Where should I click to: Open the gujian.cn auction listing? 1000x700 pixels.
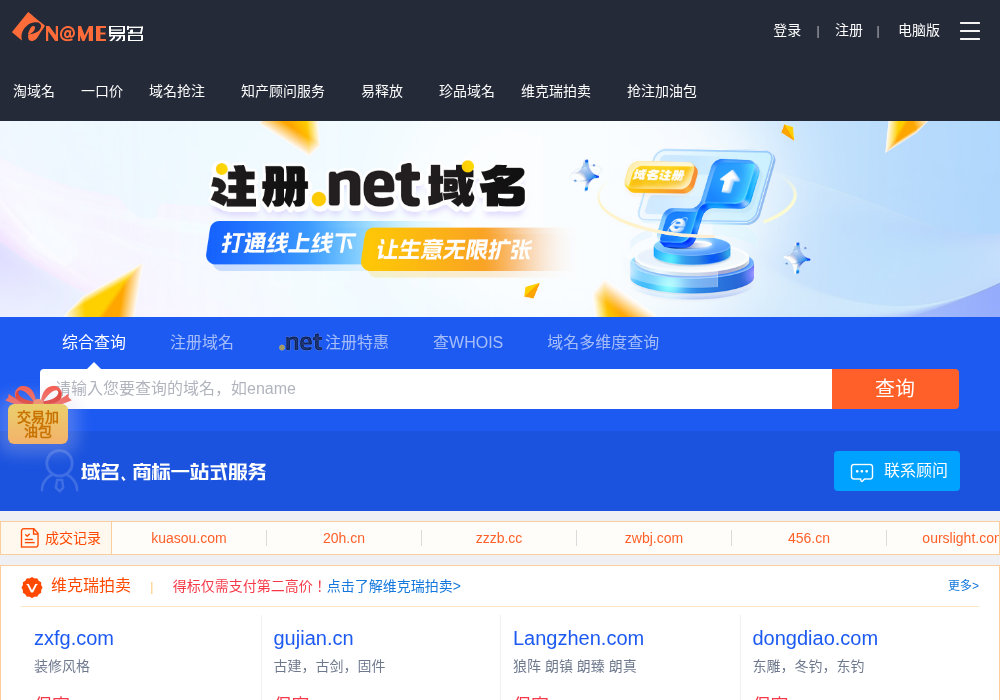point(313,638)
